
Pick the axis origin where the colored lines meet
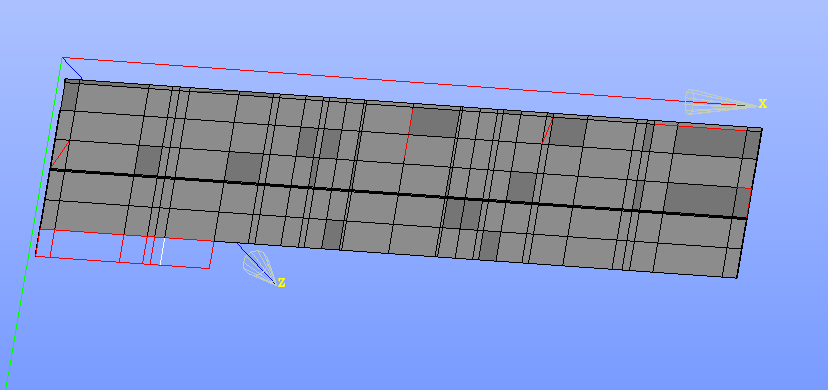click(62, 58)
